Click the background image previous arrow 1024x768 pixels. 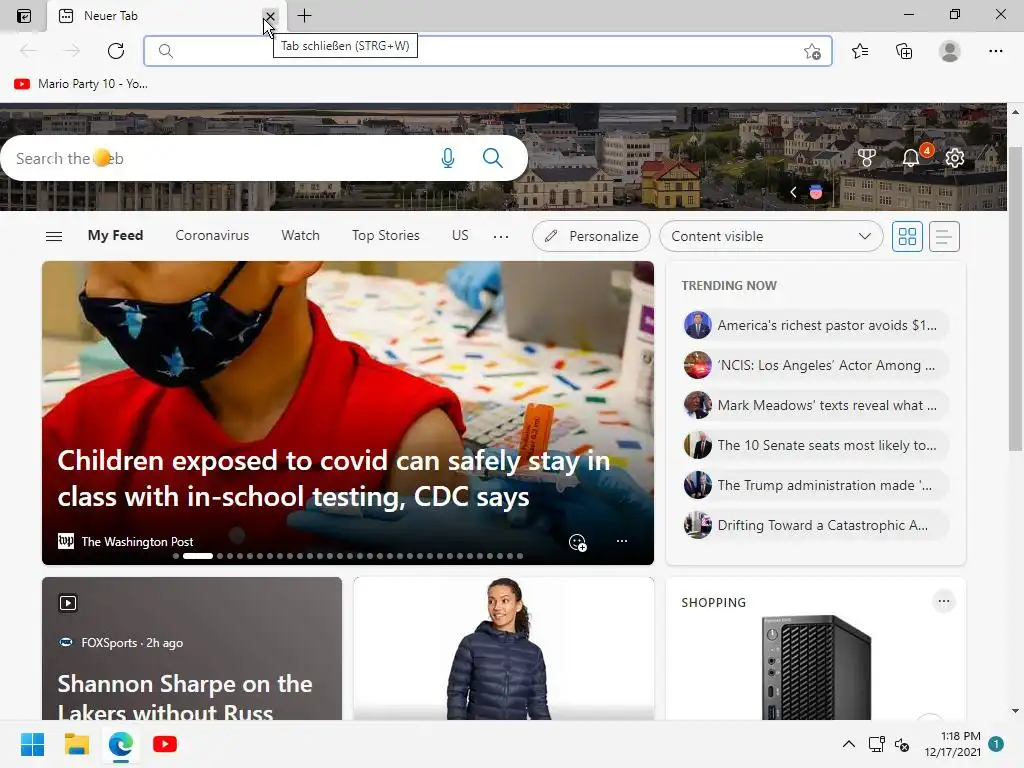coord(793,192)
